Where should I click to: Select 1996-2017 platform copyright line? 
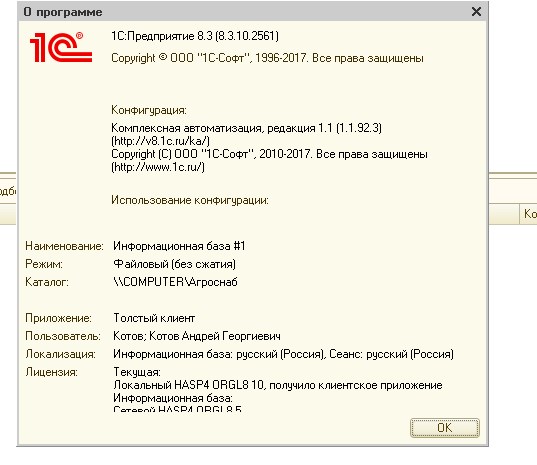267,58
